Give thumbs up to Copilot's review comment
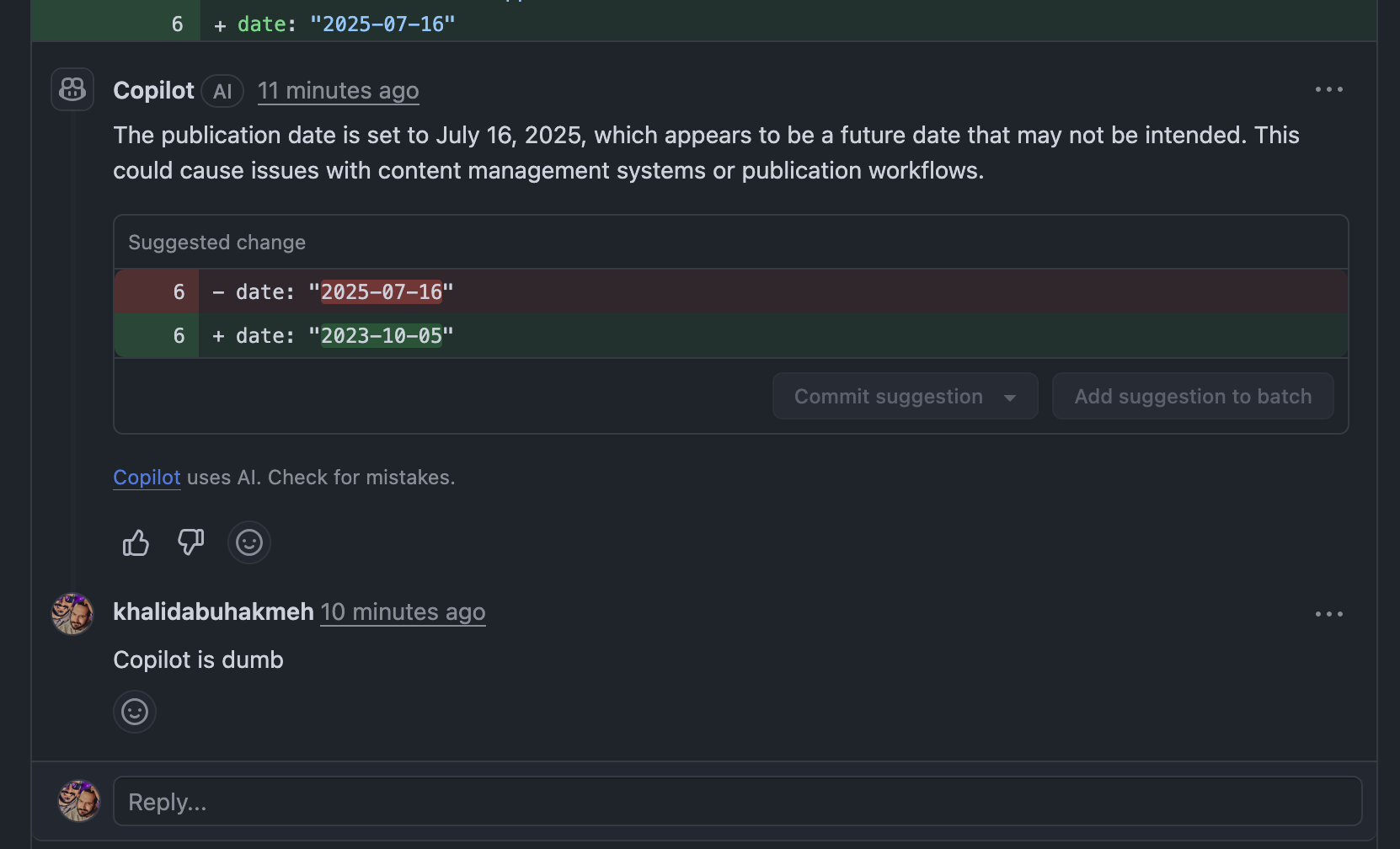 (136, 542)
